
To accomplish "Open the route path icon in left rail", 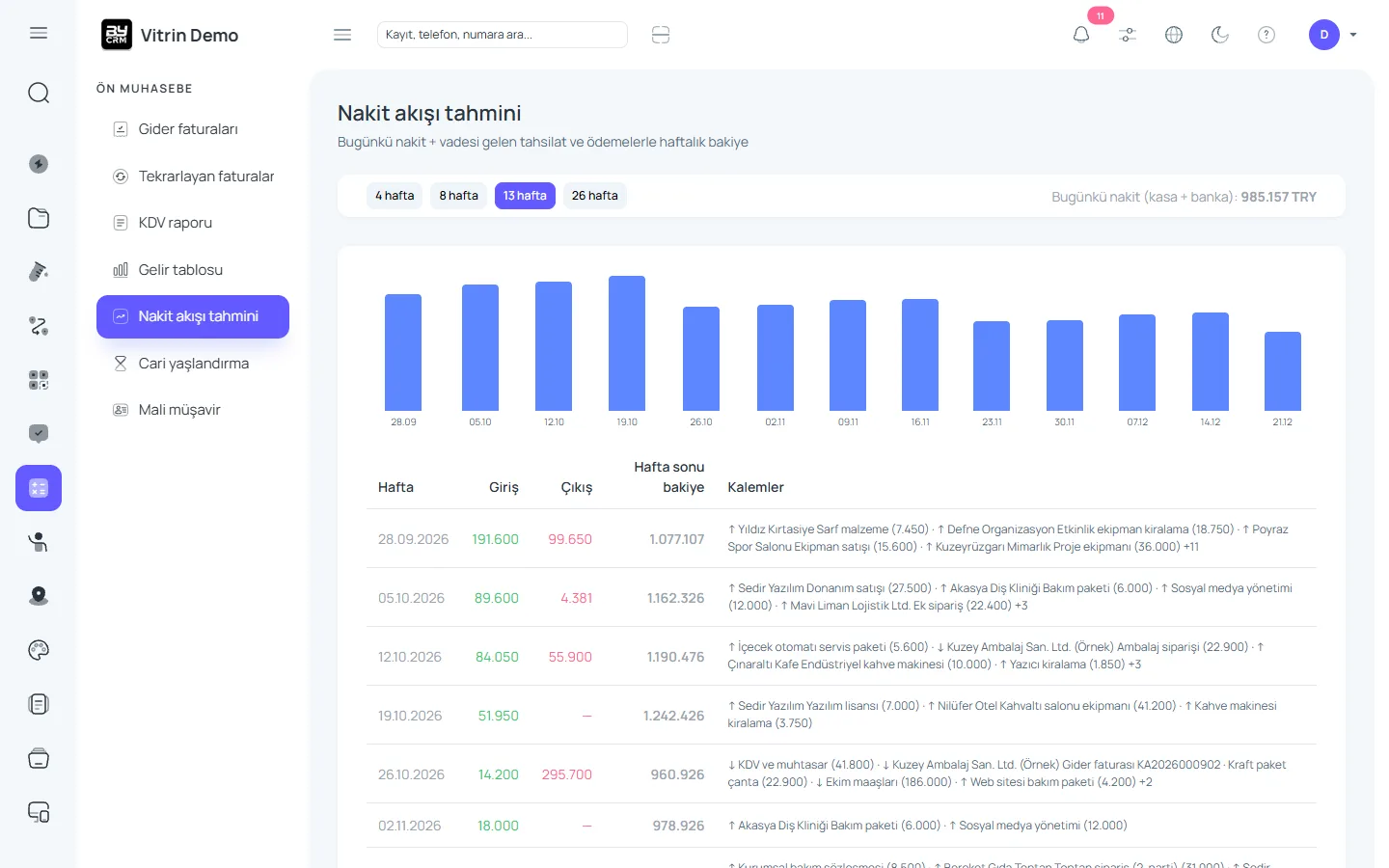I will tap(39, 326).
